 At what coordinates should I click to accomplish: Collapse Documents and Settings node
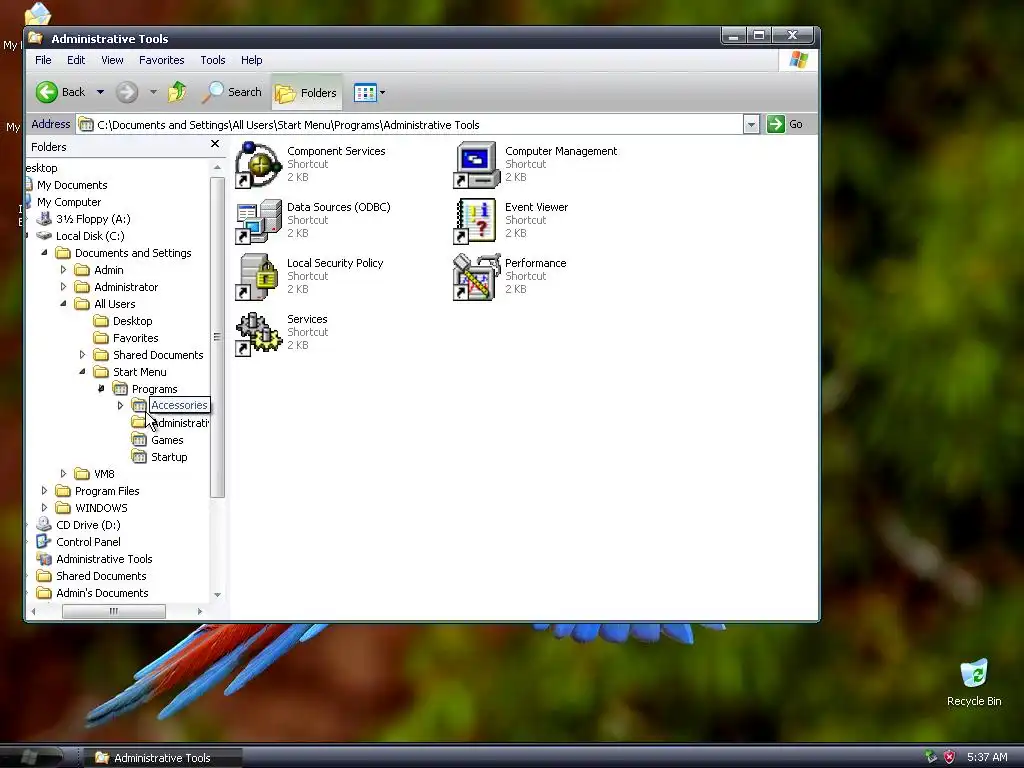44,253
